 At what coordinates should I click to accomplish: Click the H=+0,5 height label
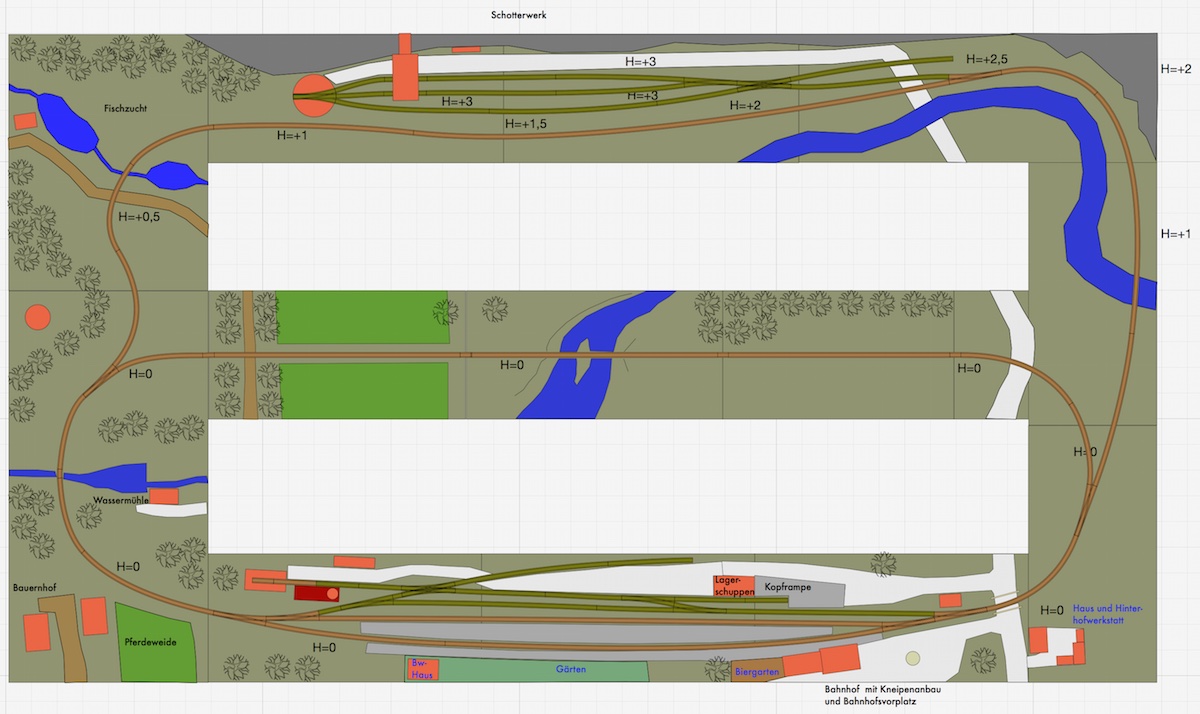[x=140, y=216]
